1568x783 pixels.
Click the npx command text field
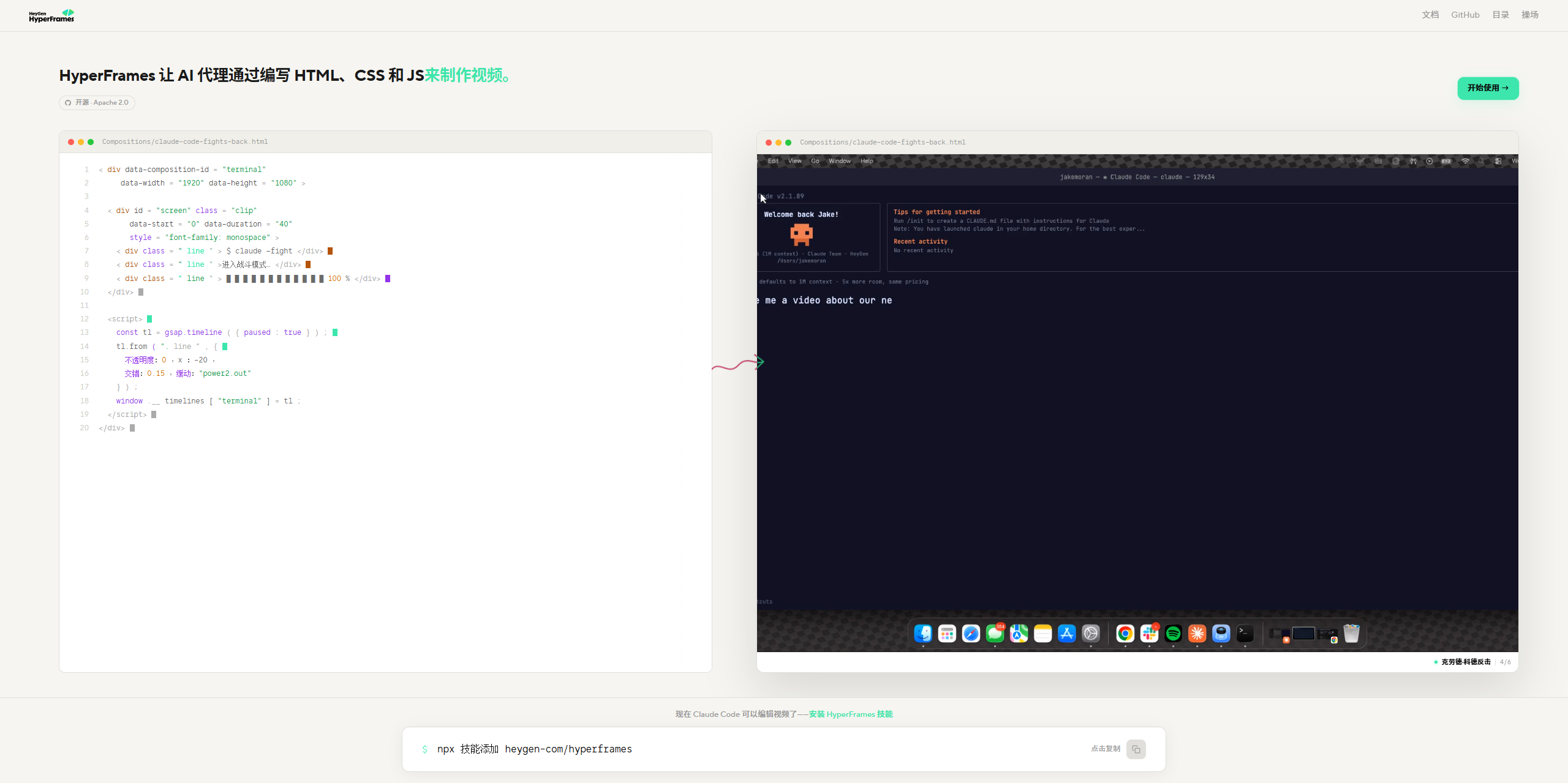click(x=784, y=749)
